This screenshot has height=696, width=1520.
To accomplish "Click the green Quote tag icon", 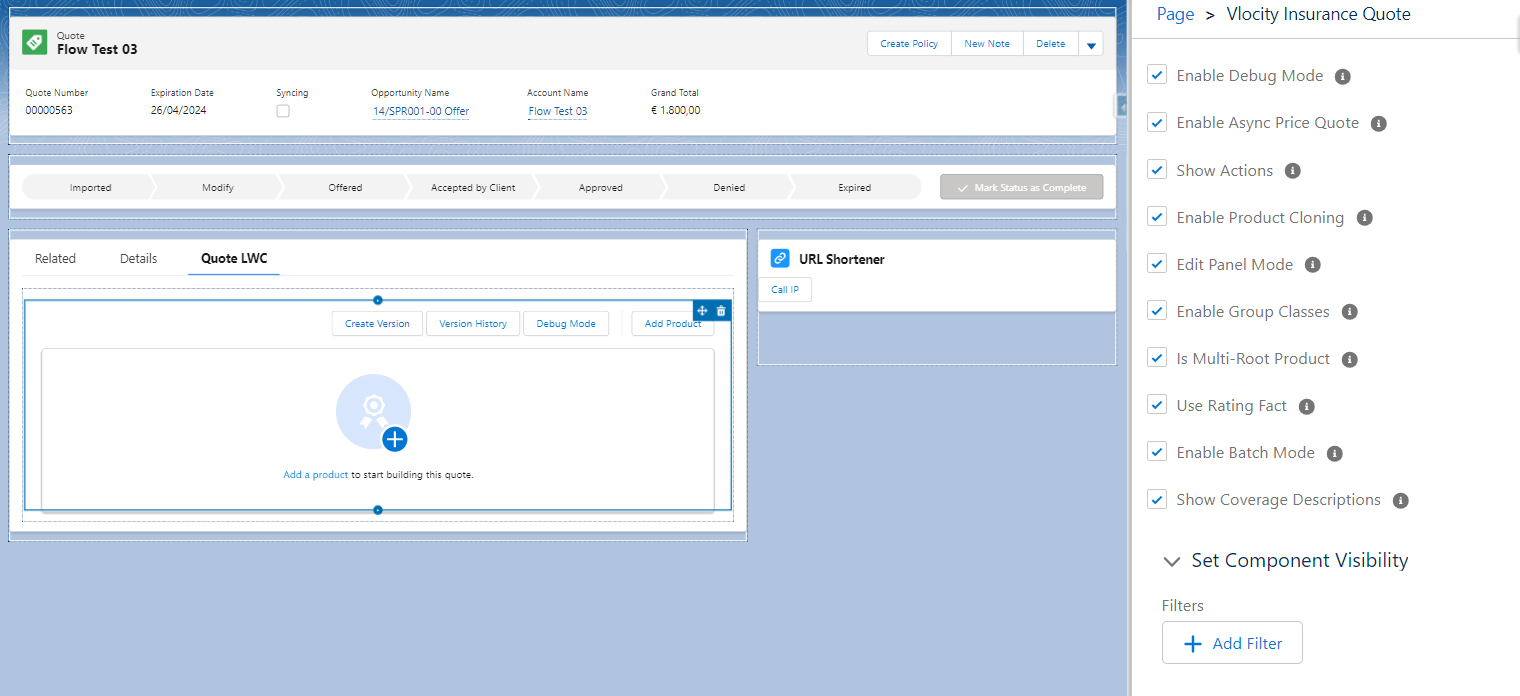I will pos(35,42).
